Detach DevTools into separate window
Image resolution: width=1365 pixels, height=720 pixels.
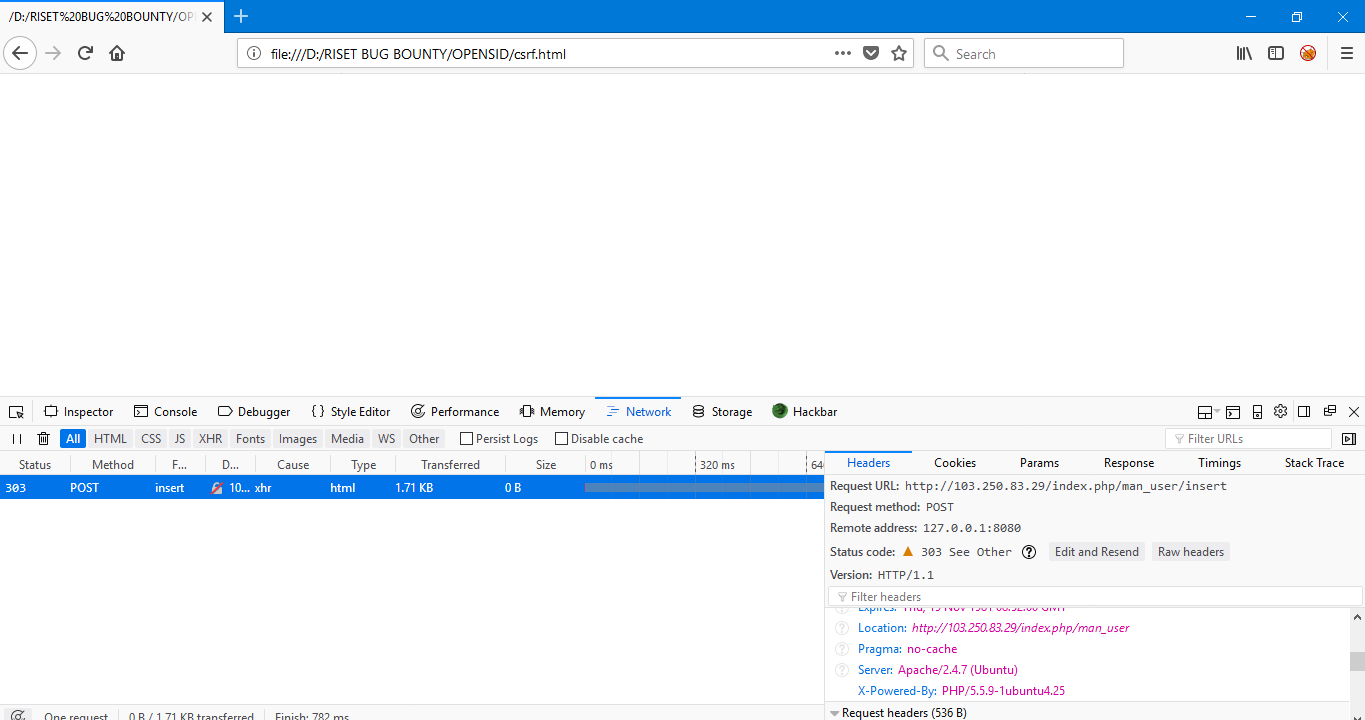(x=1329, y=411)
